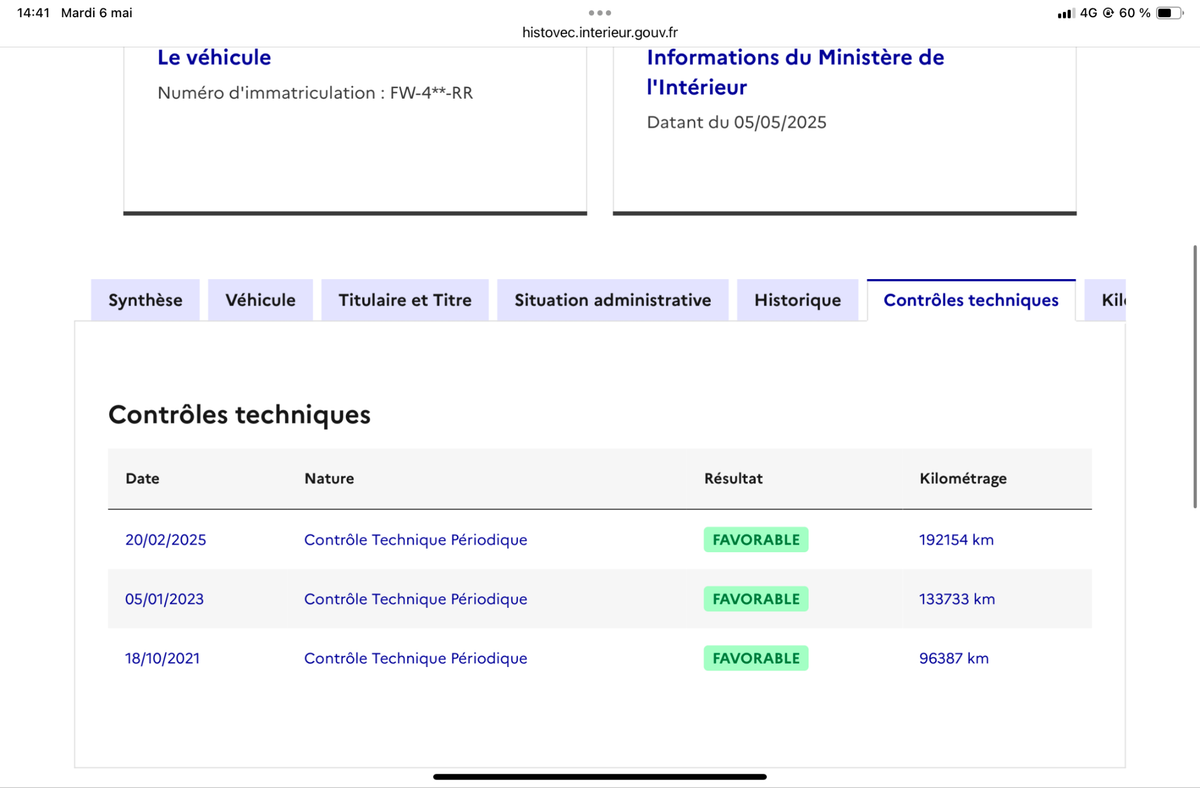
Task: Click Contrôle Technique Périodique for 05/01/2023
Action: click(x=416, y=599)
